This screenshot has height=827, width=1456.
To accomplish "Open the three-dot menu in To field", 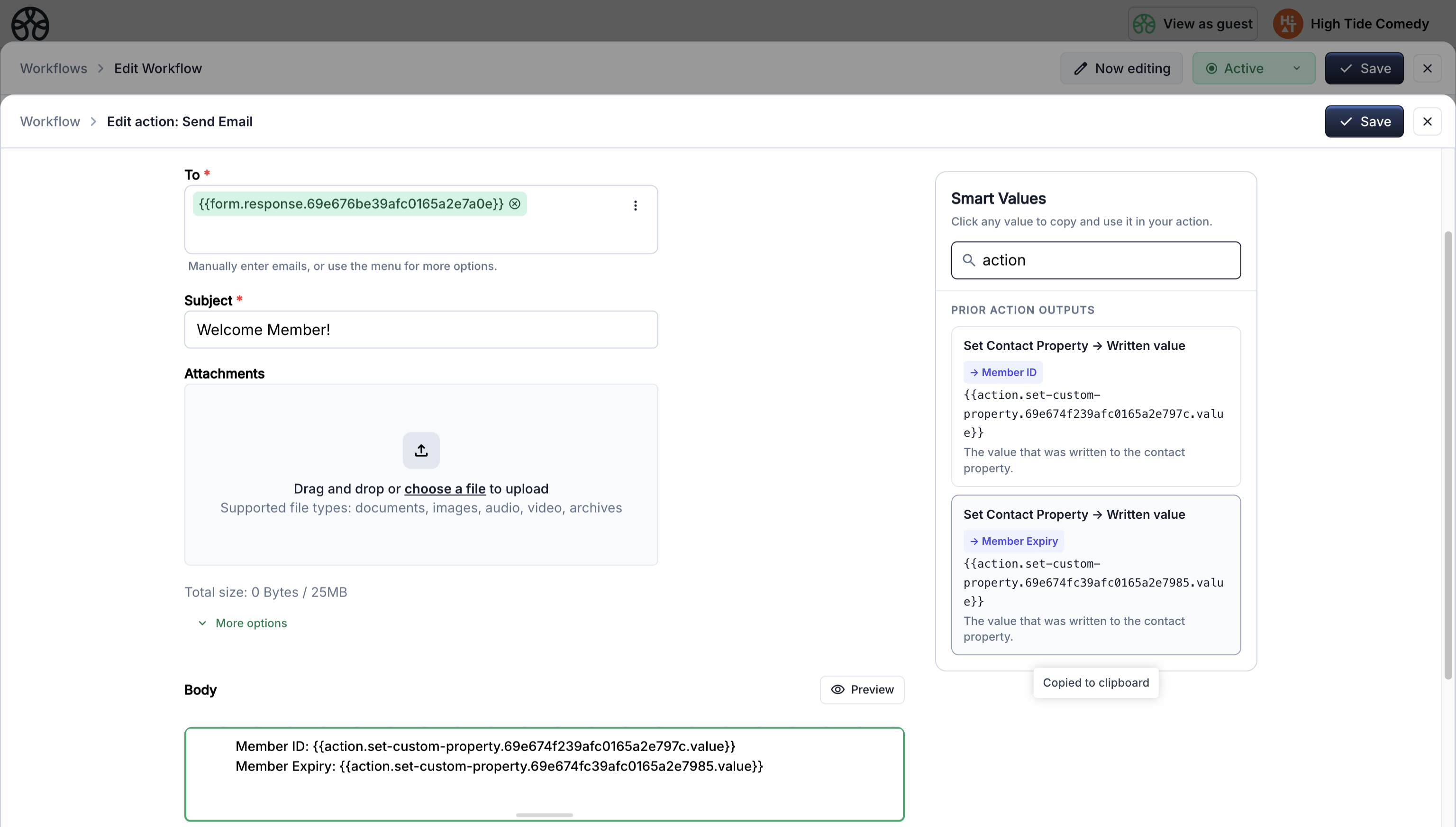I will [x=635, y=206].
